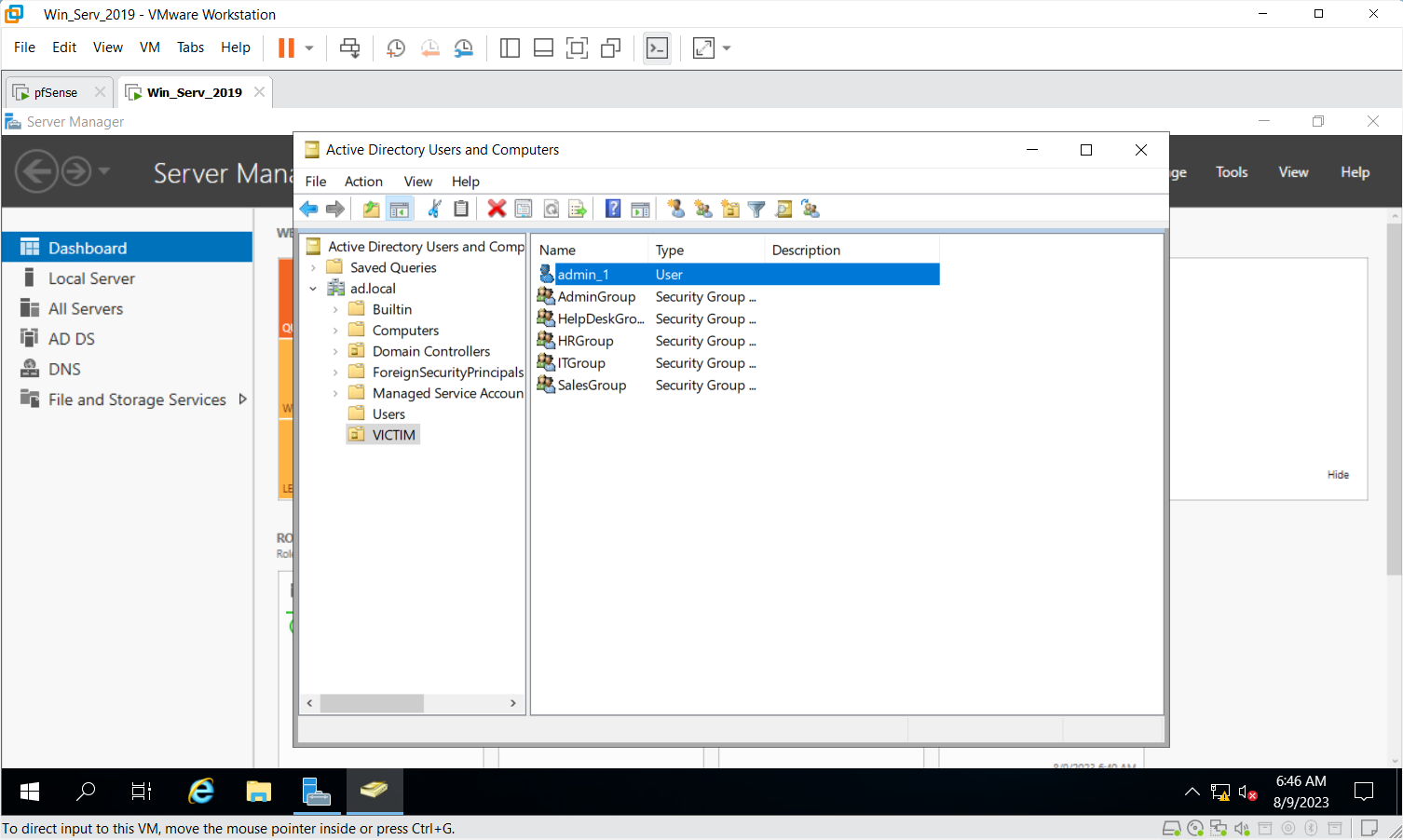
Task: Select the ITGroup security group
Action: click(581, 363)
